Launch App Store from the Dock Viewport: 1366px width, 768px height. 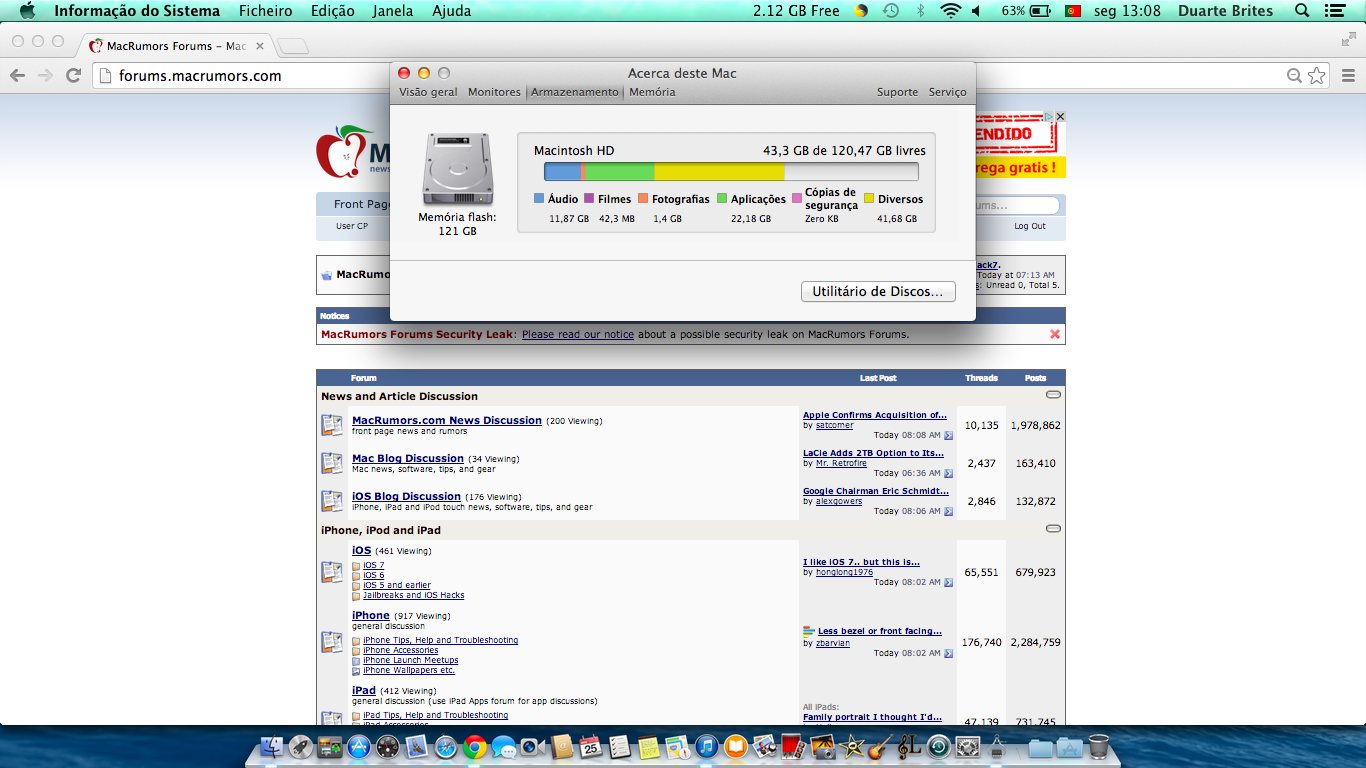[x=359, y=747]
